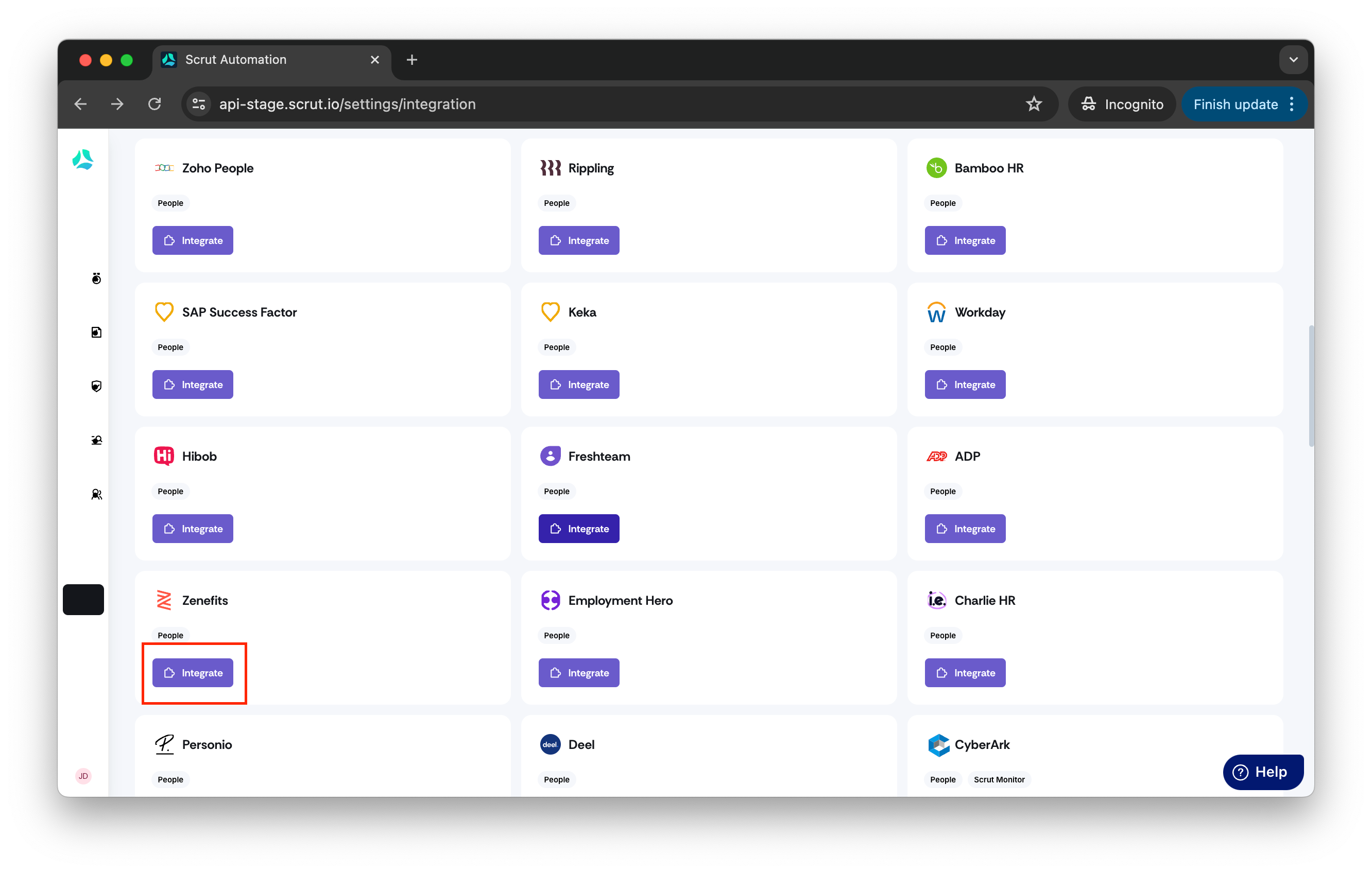Click the Bamboo HR logo icon
Screen dimensions: 1372x873
(936, 168)
